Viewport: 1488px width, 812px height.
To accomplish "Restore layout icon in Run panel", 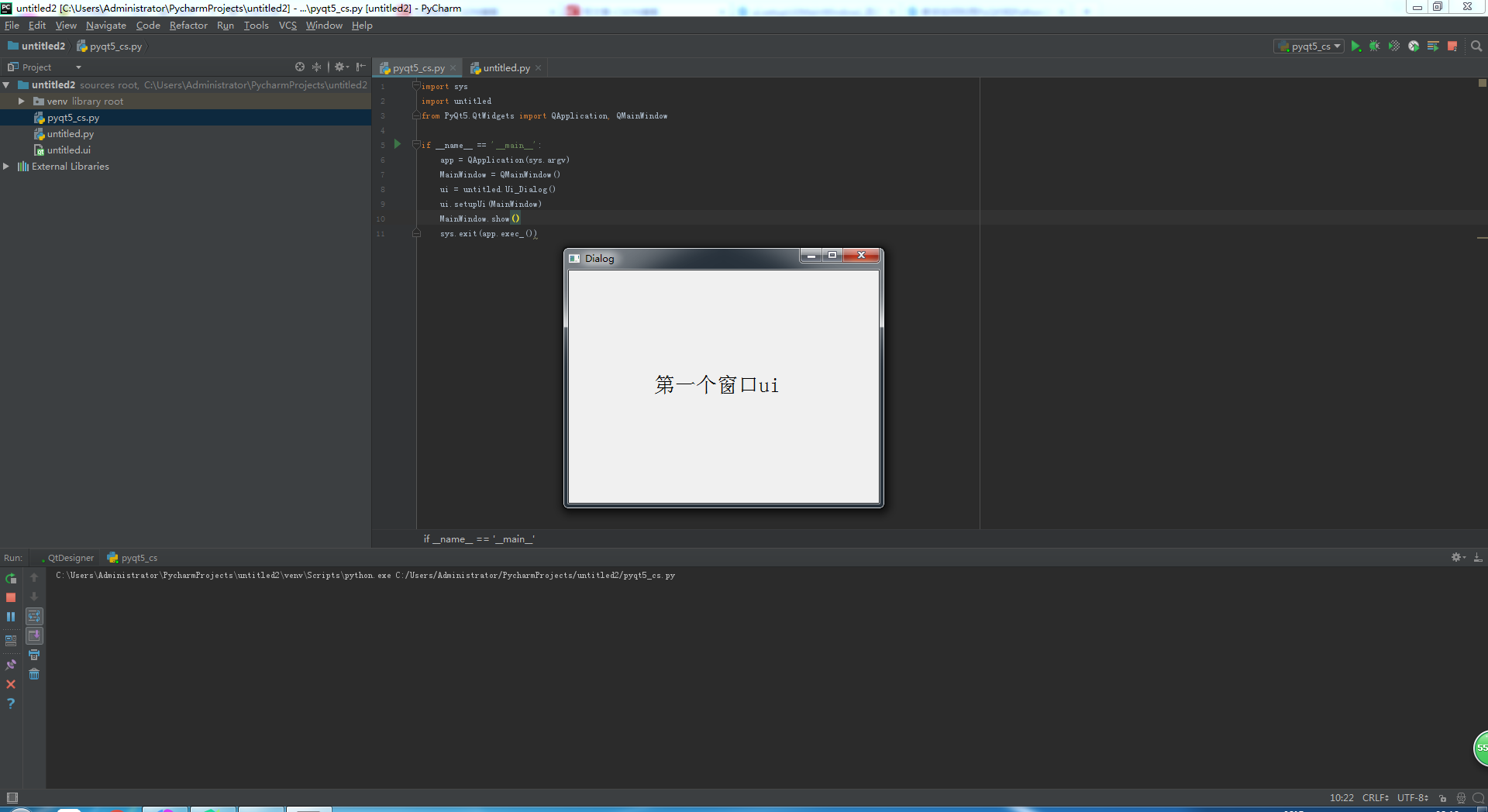I will [11, 641].
